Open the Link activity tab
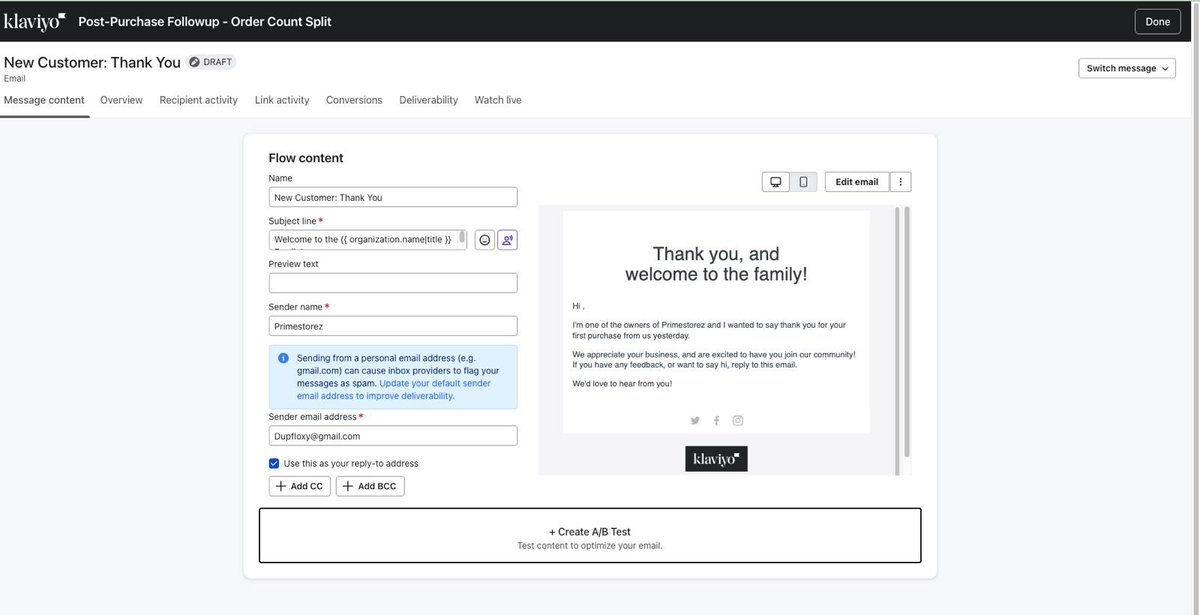Screen dimensions: 1200x615 point(282,100)
